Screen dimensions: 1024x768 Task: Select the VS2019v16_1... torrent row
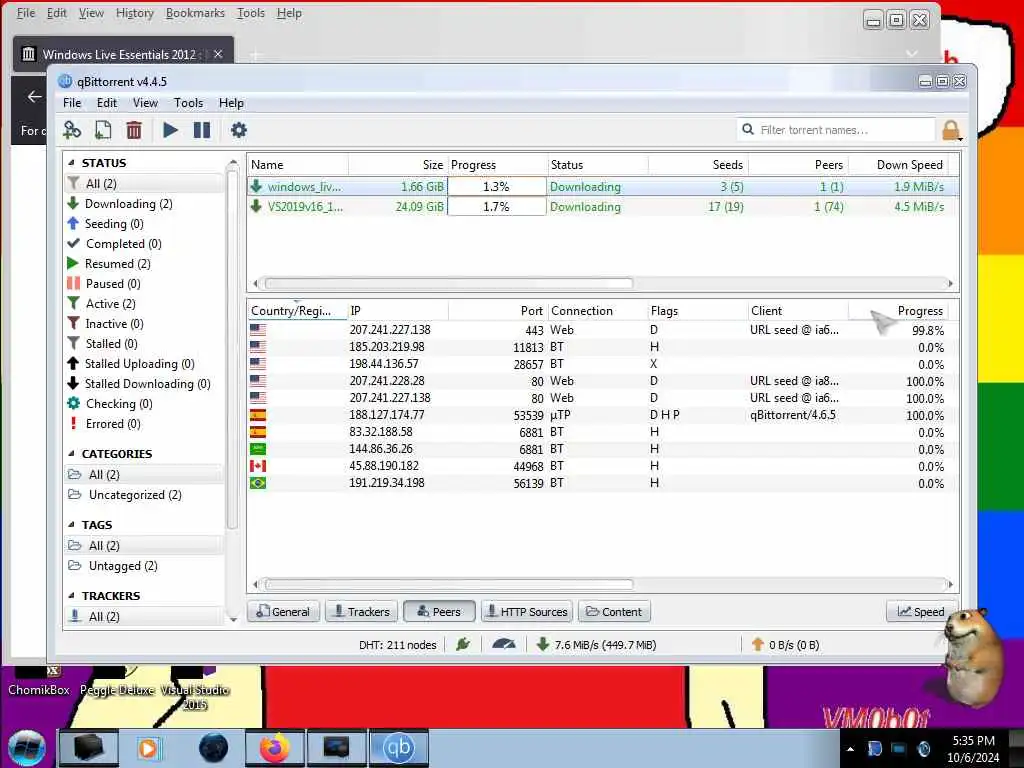coord(603,207)
